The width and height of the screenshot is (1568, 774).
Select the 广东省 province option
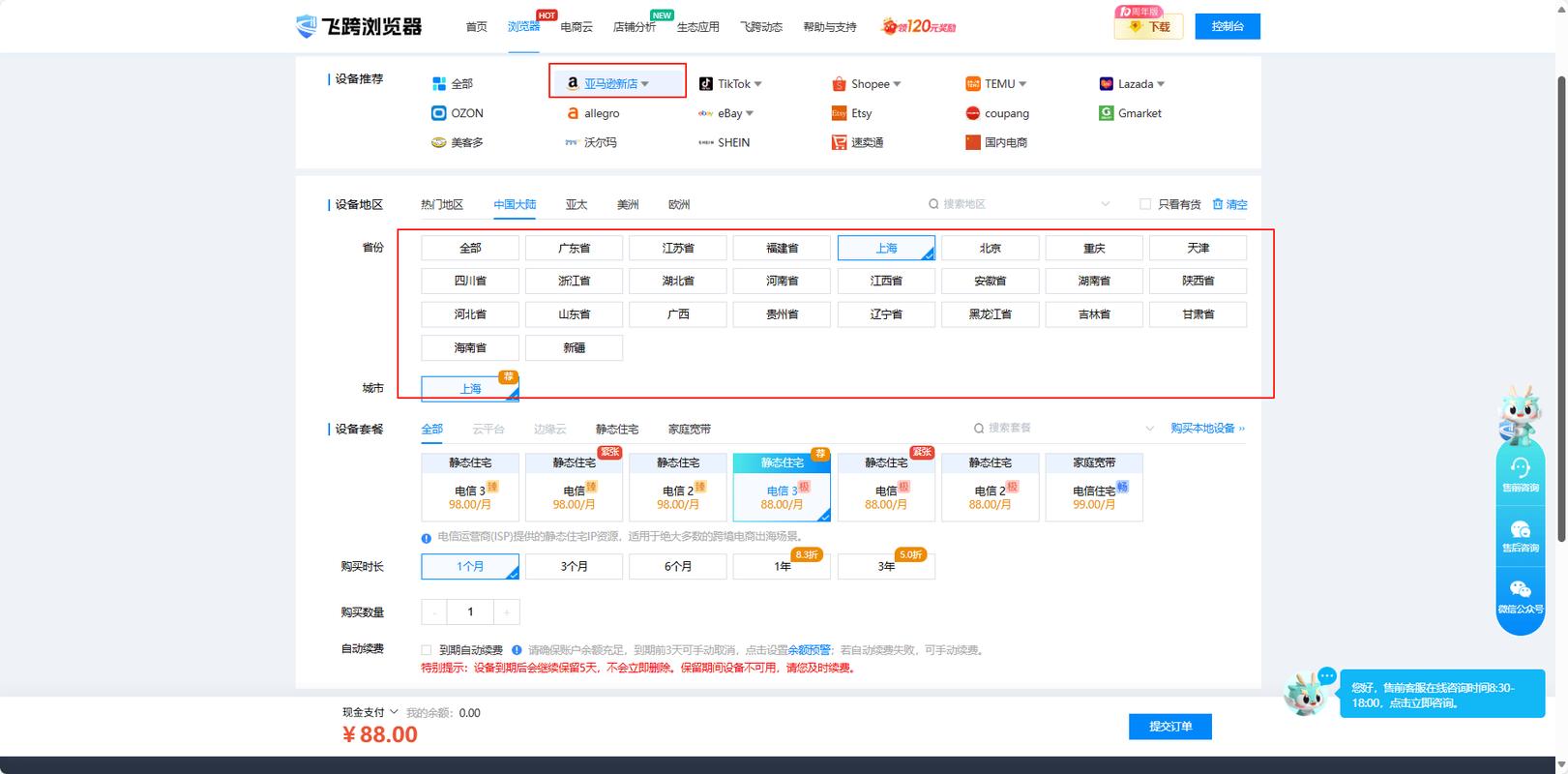[575, 249]
